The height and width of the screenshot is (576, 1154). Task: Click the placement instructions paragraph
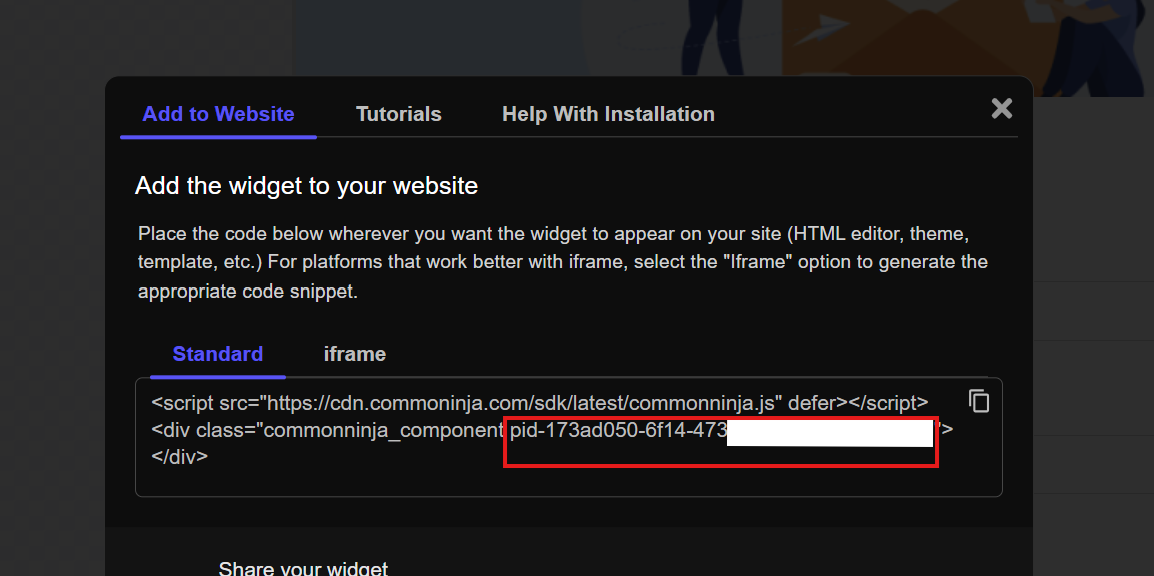pos(563,263)
